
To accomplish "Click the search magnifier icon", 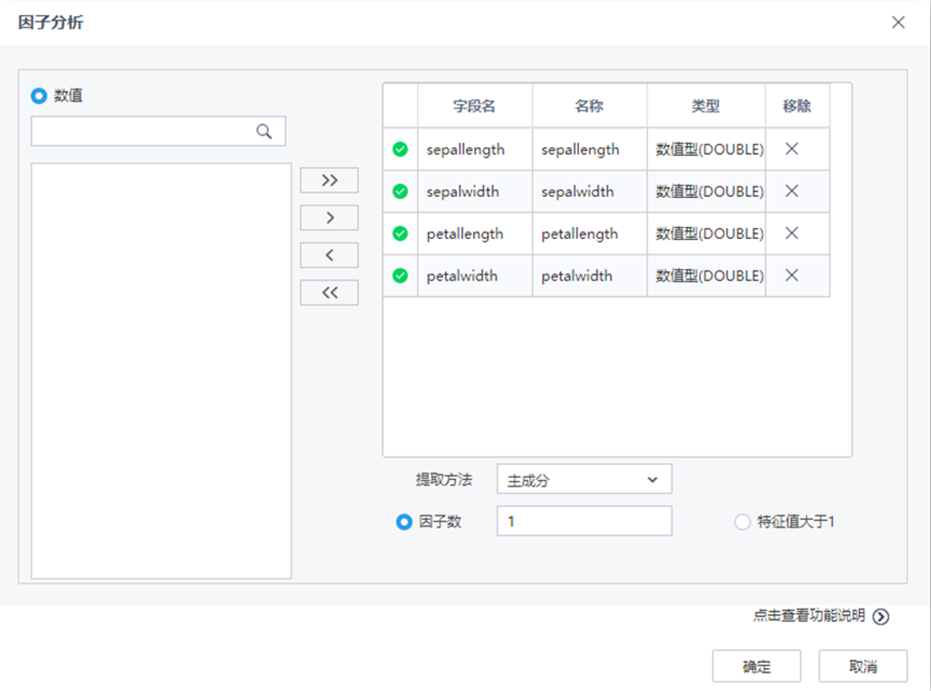I will (264, 131).
